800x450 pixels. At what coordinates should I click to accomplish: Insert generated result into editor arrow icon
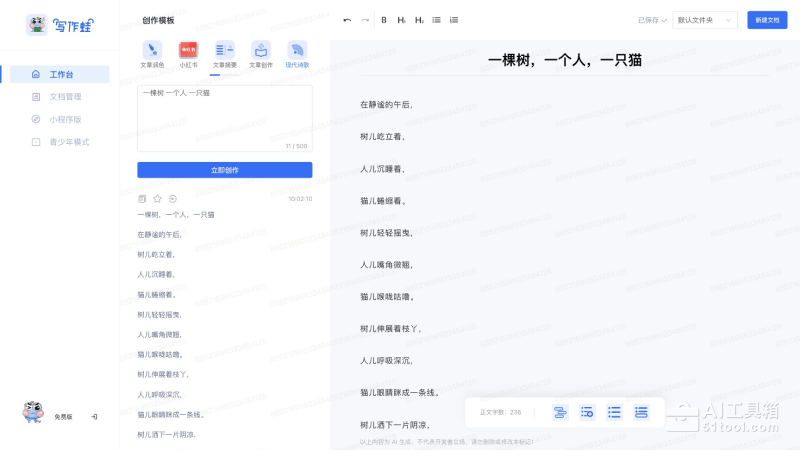tap(172, 199)
